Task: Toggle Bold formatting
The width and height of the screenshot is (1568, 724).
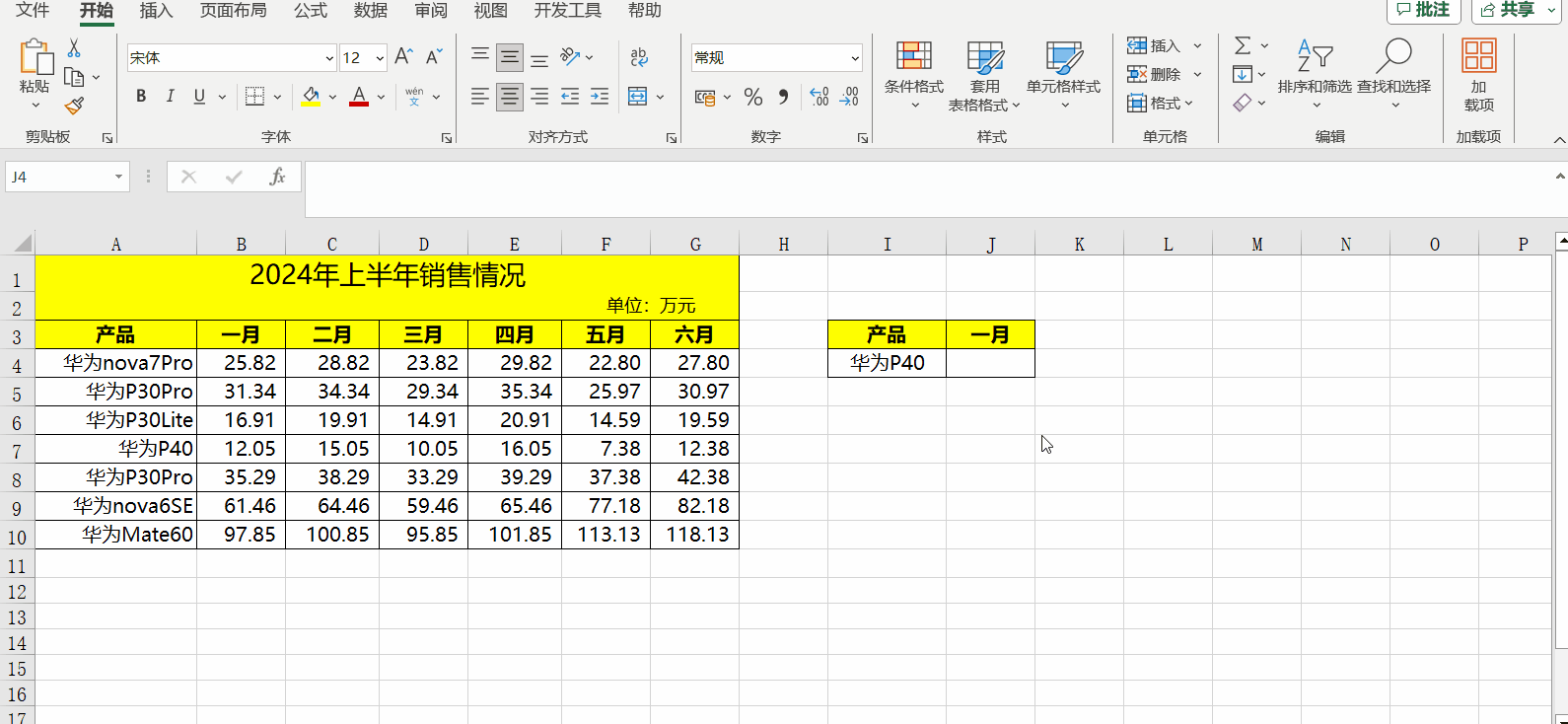Action: coord(141,97)
